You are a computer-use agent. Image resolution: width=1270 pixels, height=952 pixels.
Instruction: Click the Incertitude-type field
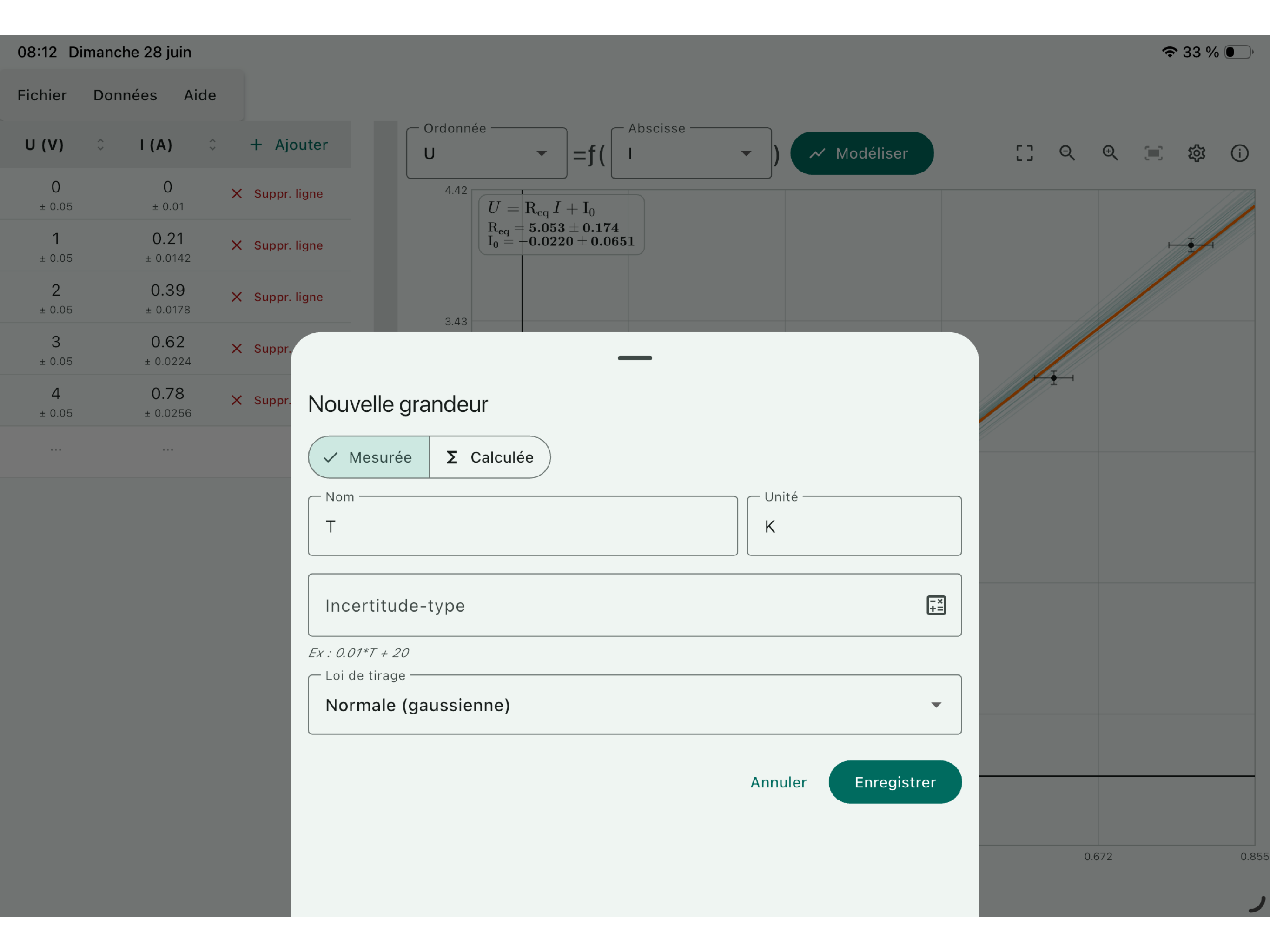point(635,605)
